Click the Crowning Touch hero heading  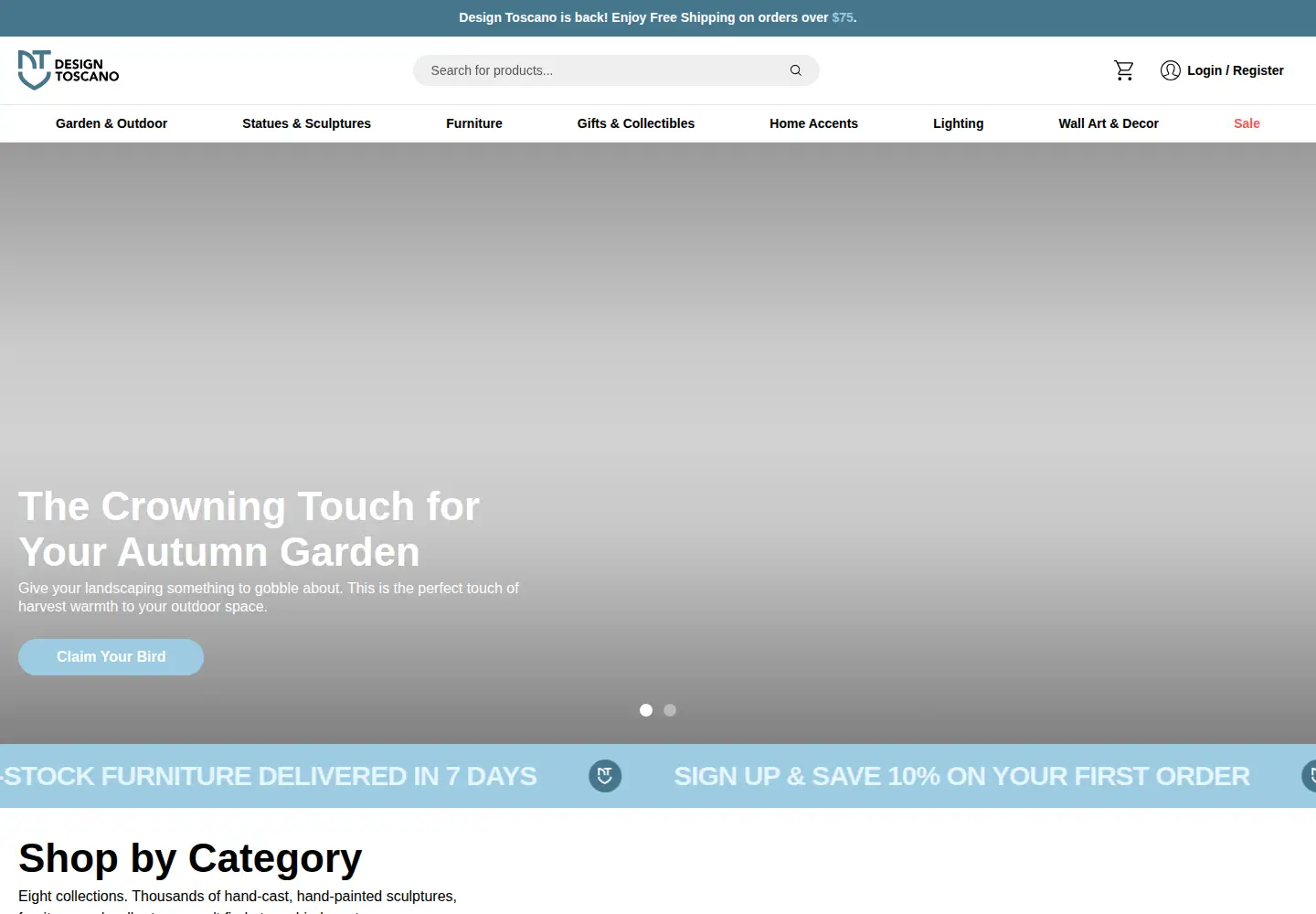click(x=249, y=529)
